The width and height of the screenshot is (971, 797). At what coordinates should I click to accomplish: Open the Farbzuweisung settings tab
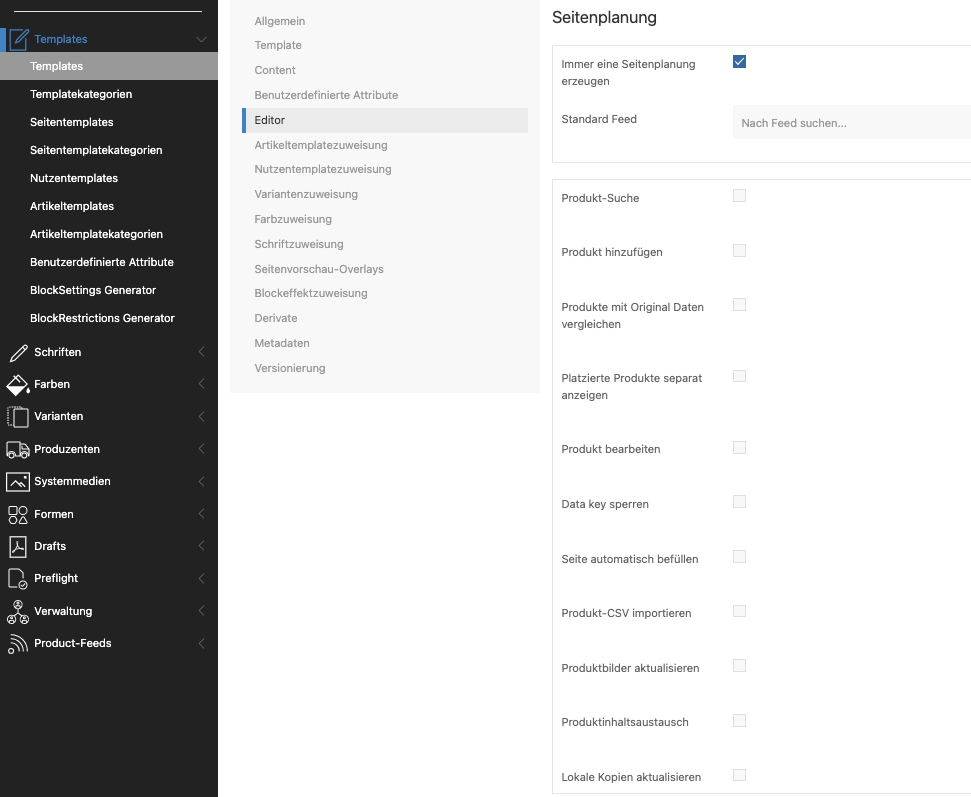[x=293, y=219]
